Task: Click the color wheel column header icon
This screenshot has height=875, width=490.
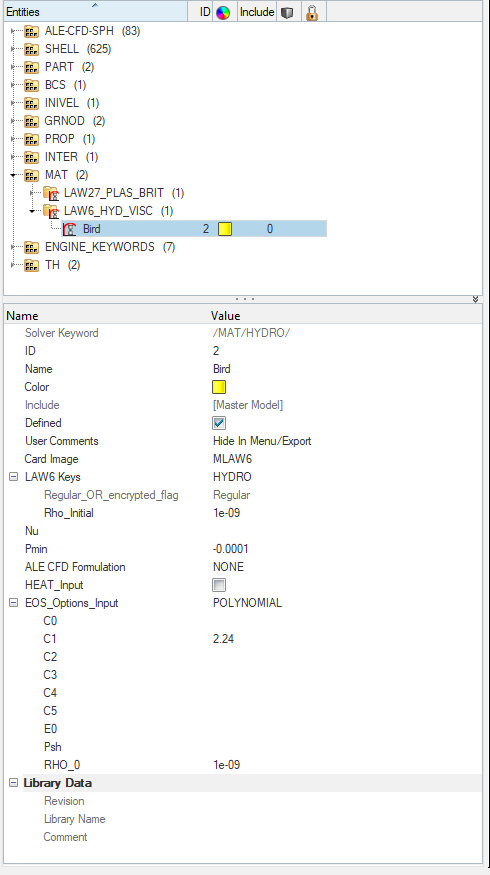Action: click(x=223, y=12)
